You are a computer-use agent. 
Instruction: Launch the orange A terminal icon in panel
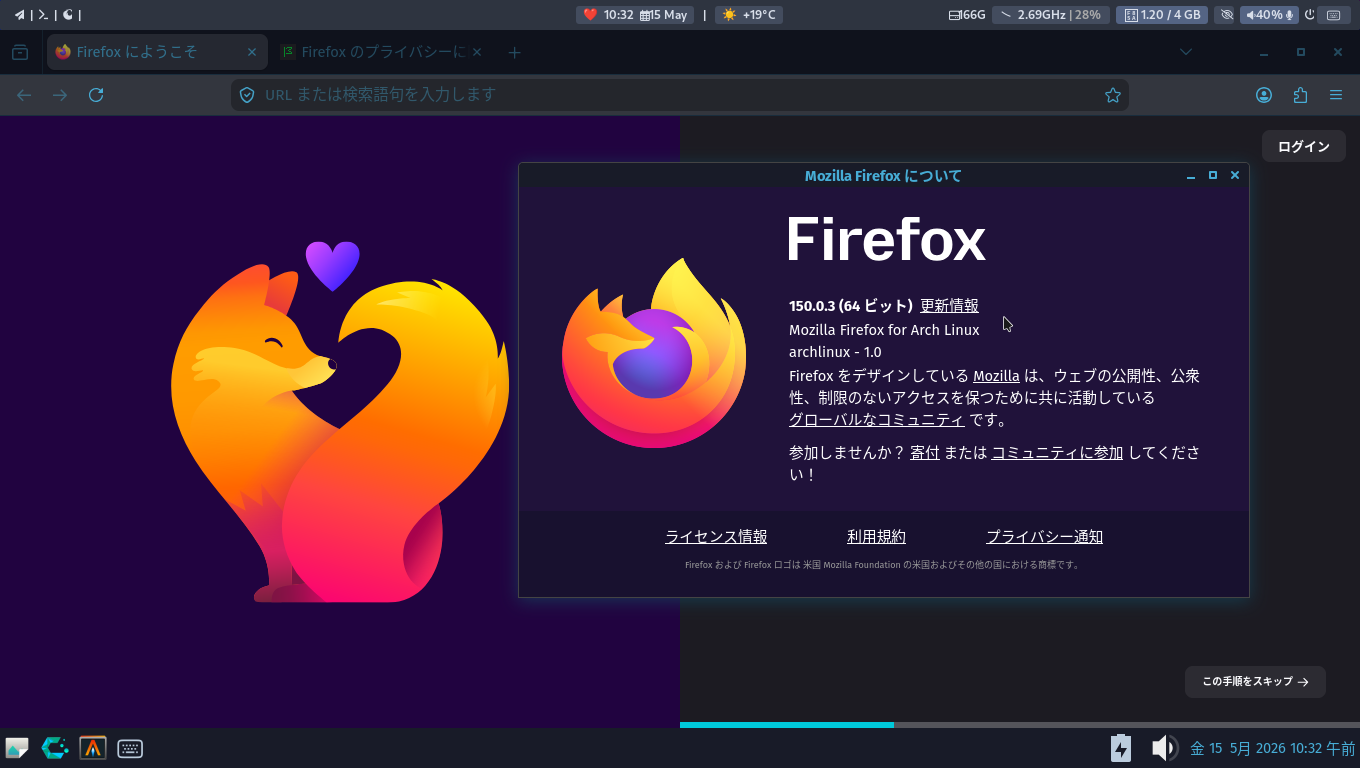[93, 748]
